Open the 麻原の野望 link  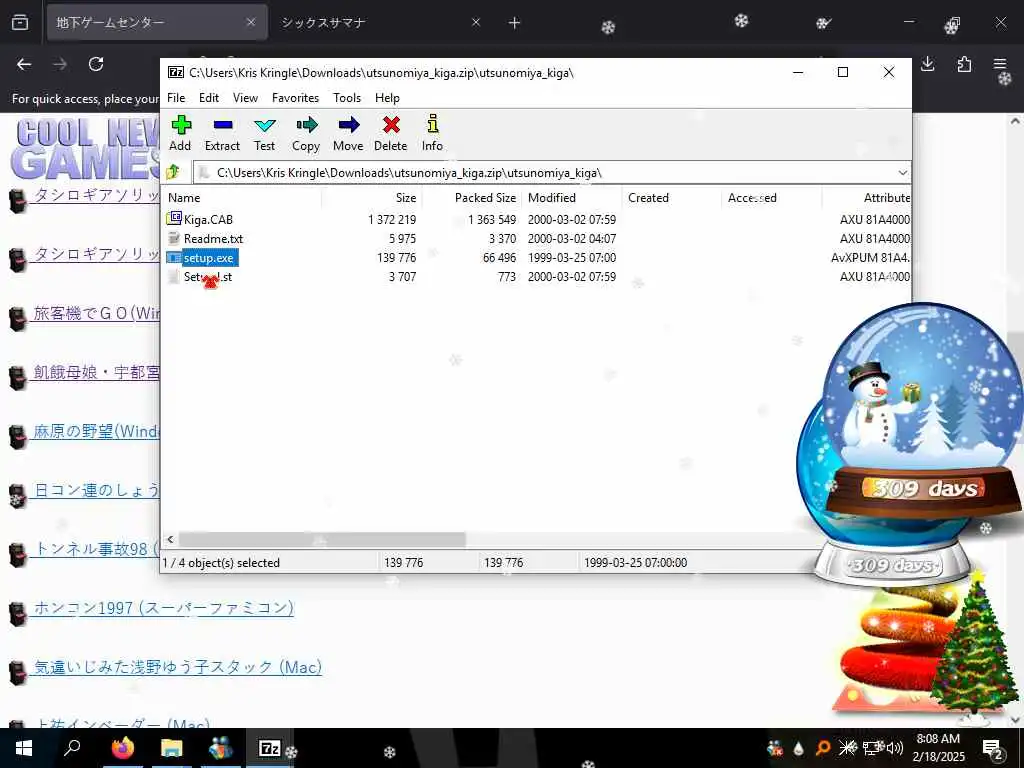pos(97,431)
